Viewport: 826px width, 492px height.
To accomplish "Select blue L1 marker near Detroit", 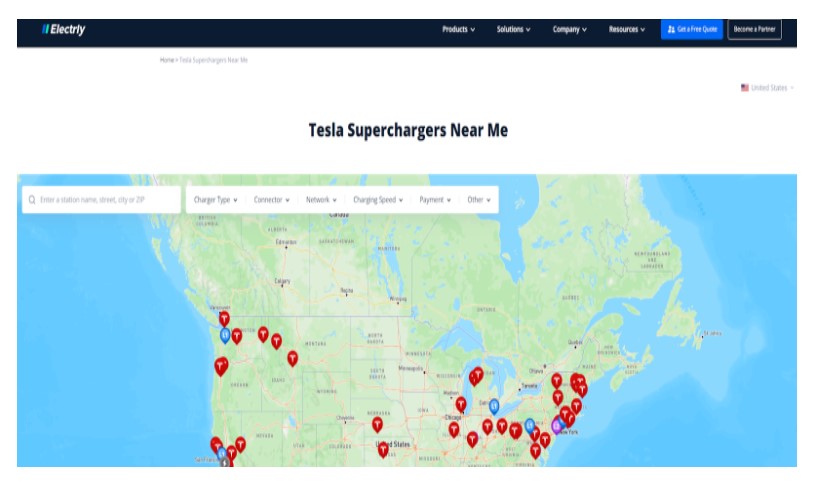I will point(494,406).
